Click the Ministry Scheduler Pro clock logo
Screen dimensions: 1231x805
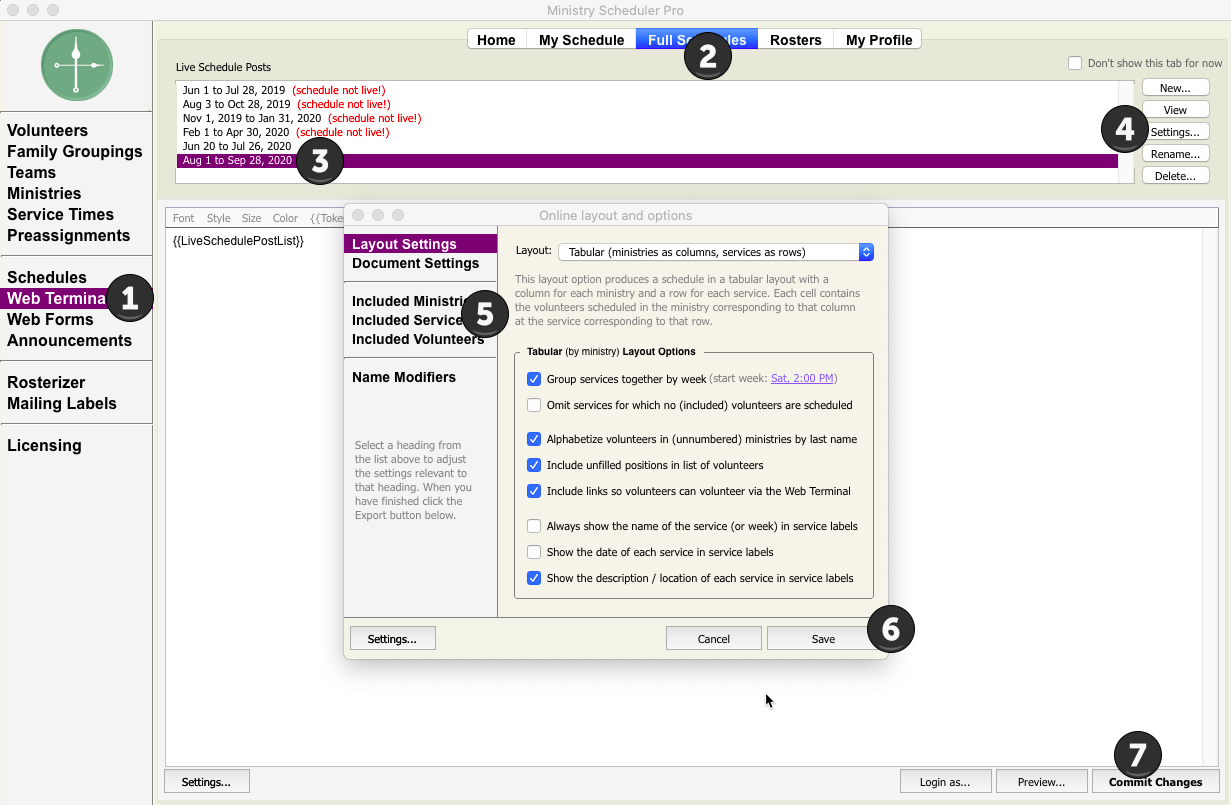click(x=76, y=65)
